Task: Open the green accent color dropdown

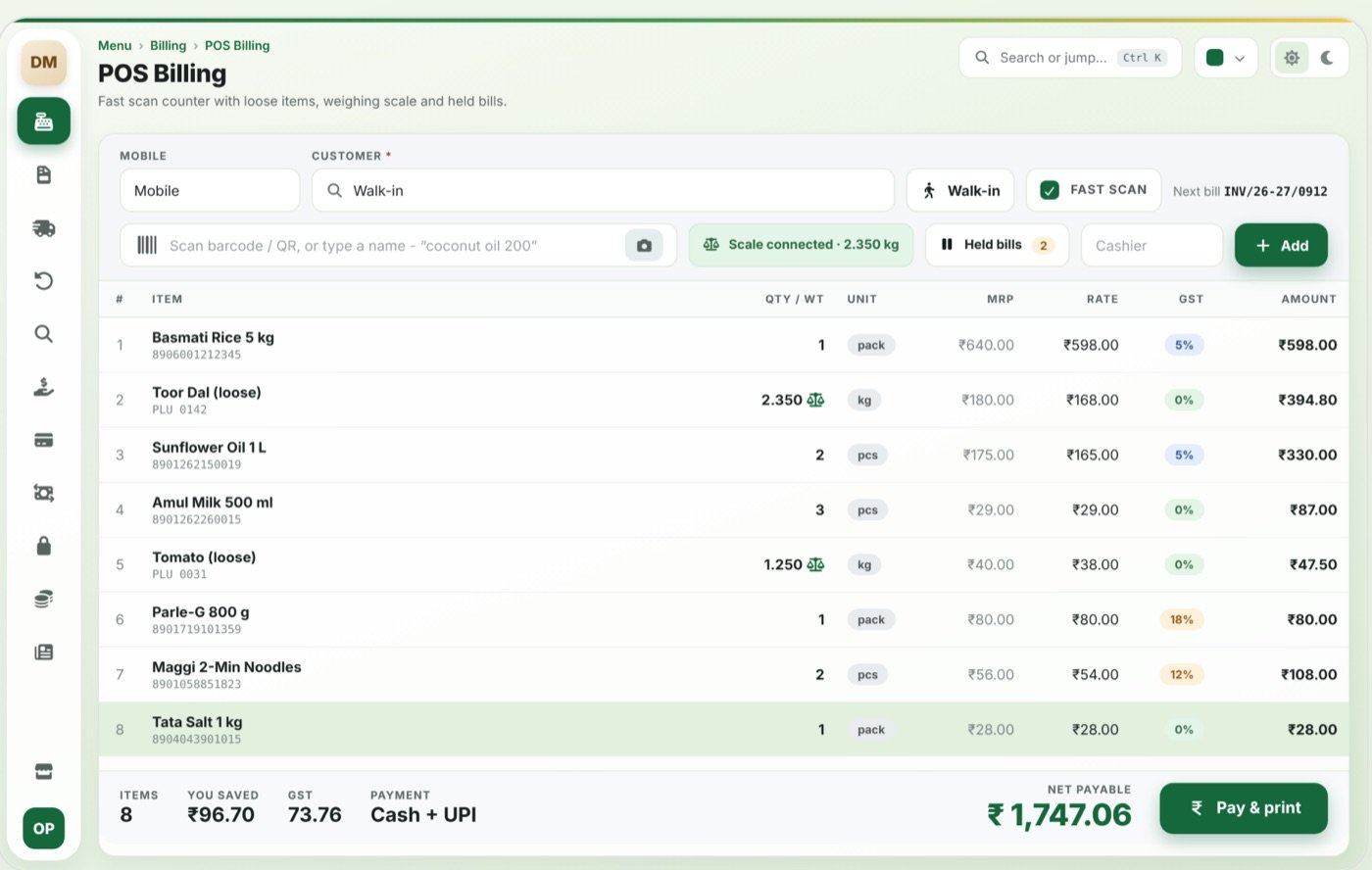Action: tap(1225, 58)
